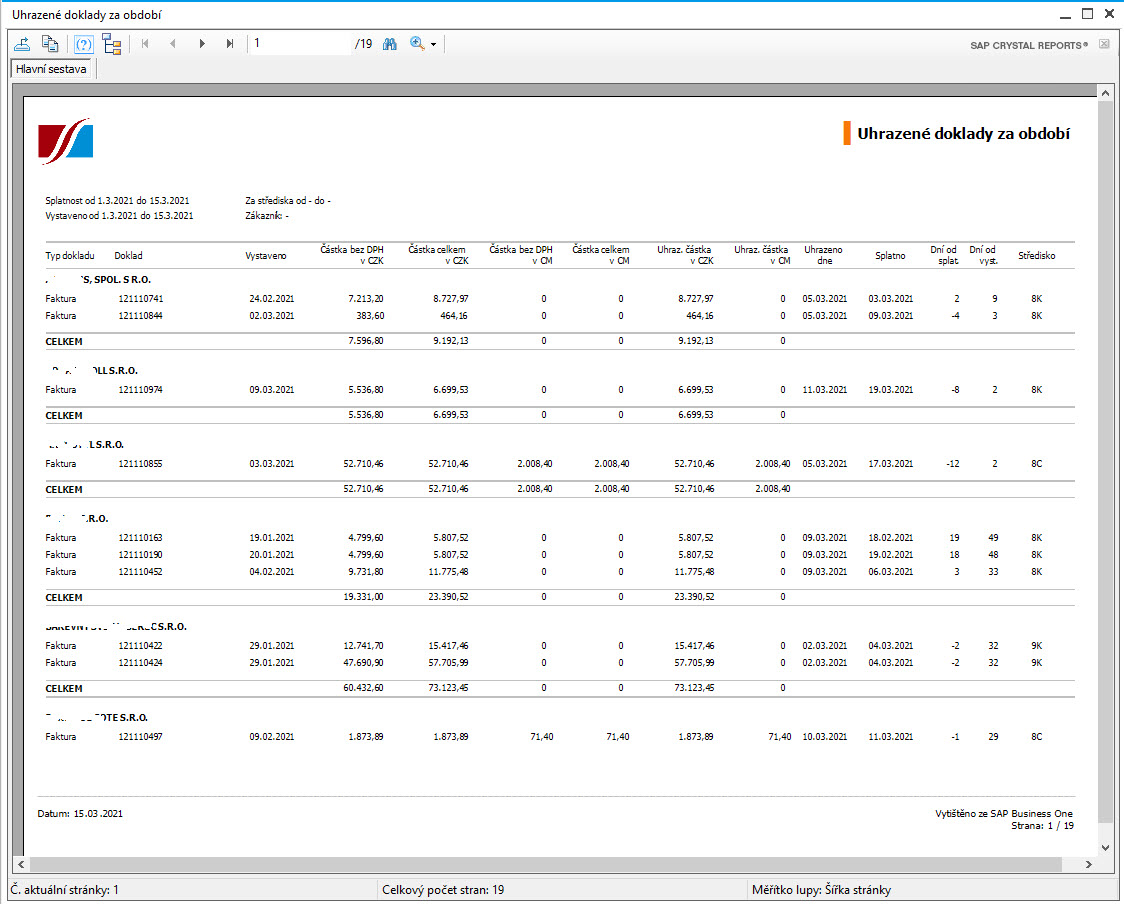Click CELKEM total 9.192,13 in Částka celkem column
Viewport: 1124px width, 904px height.
pos(450,341)
